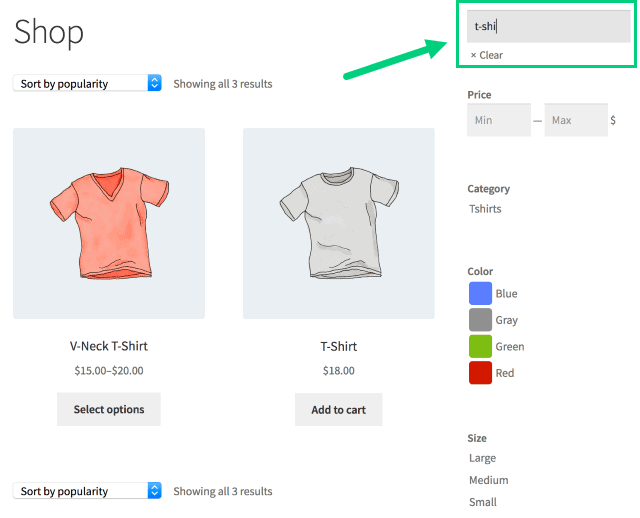Clear the search filter
Screen dimensions: 640x518
487,55
